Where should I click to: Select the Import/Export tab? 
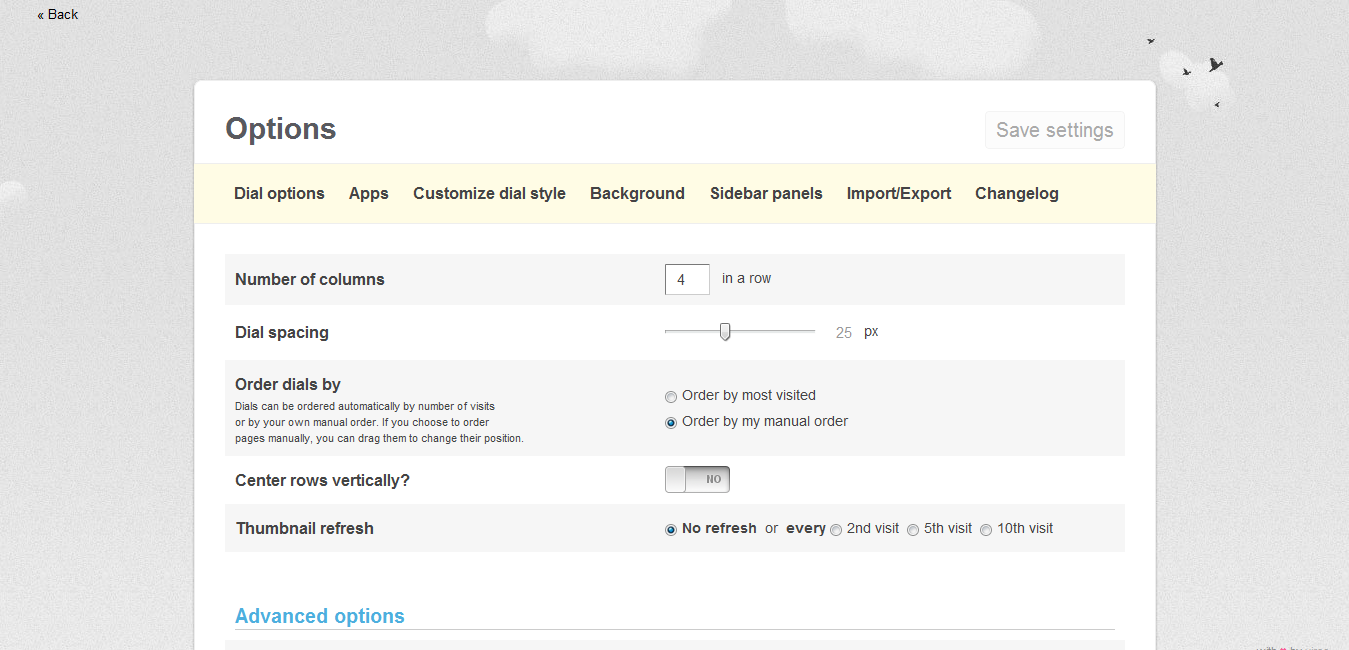tap(898, 193)
